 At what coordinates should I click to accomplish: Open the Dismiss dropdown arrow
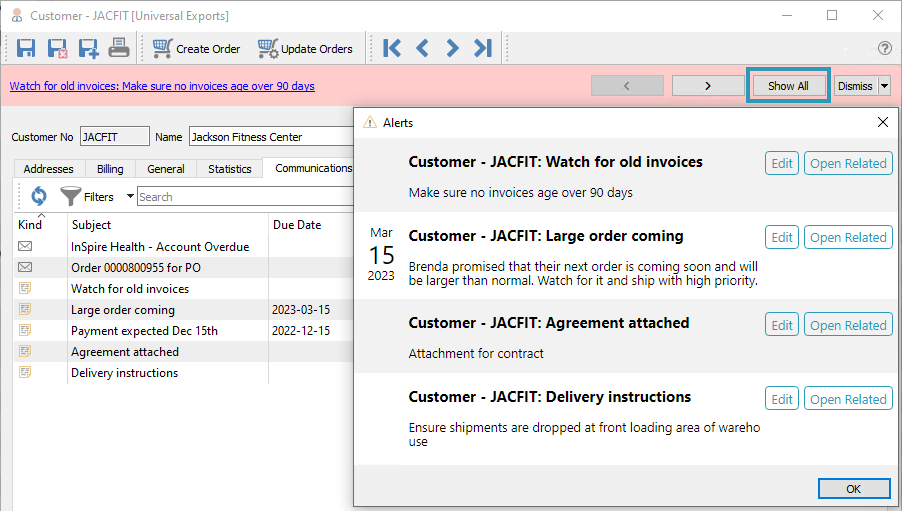coord(884,86)
